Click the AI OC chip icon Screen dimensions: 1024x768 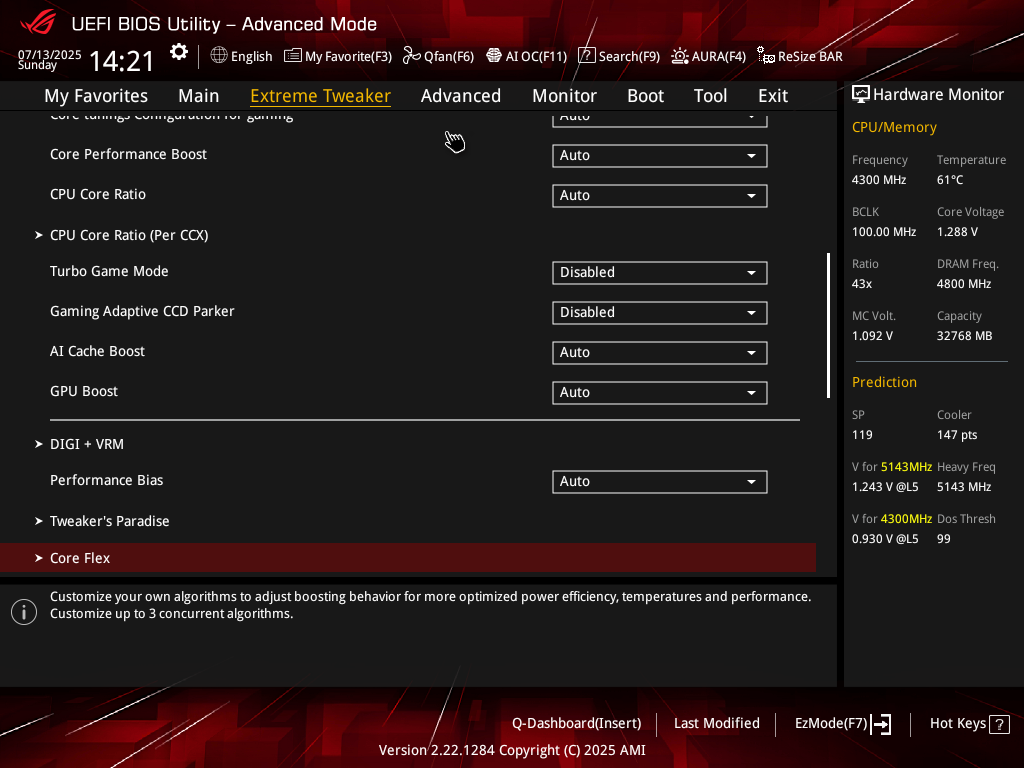(494, 56)
